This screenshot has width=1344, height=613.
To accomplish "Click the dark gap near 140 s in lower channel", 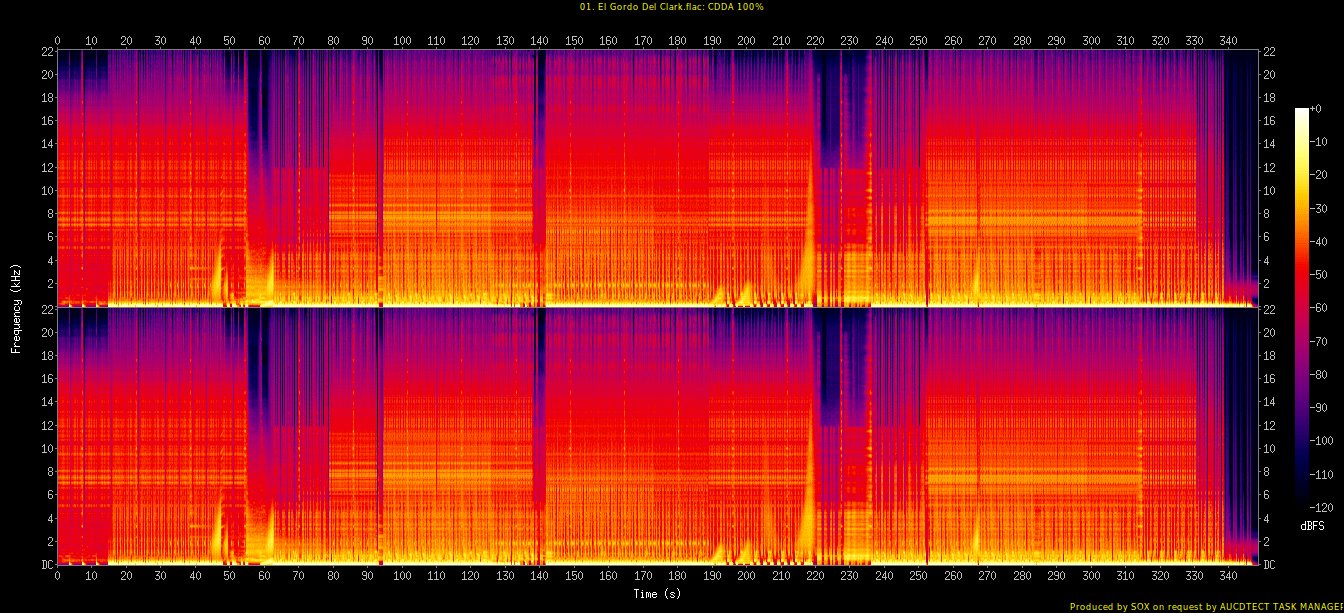I will [x=540, y=400].
